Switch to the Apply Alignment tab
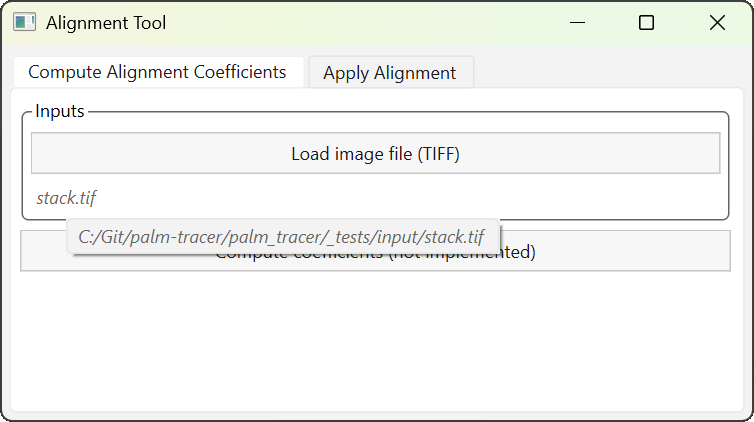The height and width of the screenshot is (422, 754). click(389, 73)
